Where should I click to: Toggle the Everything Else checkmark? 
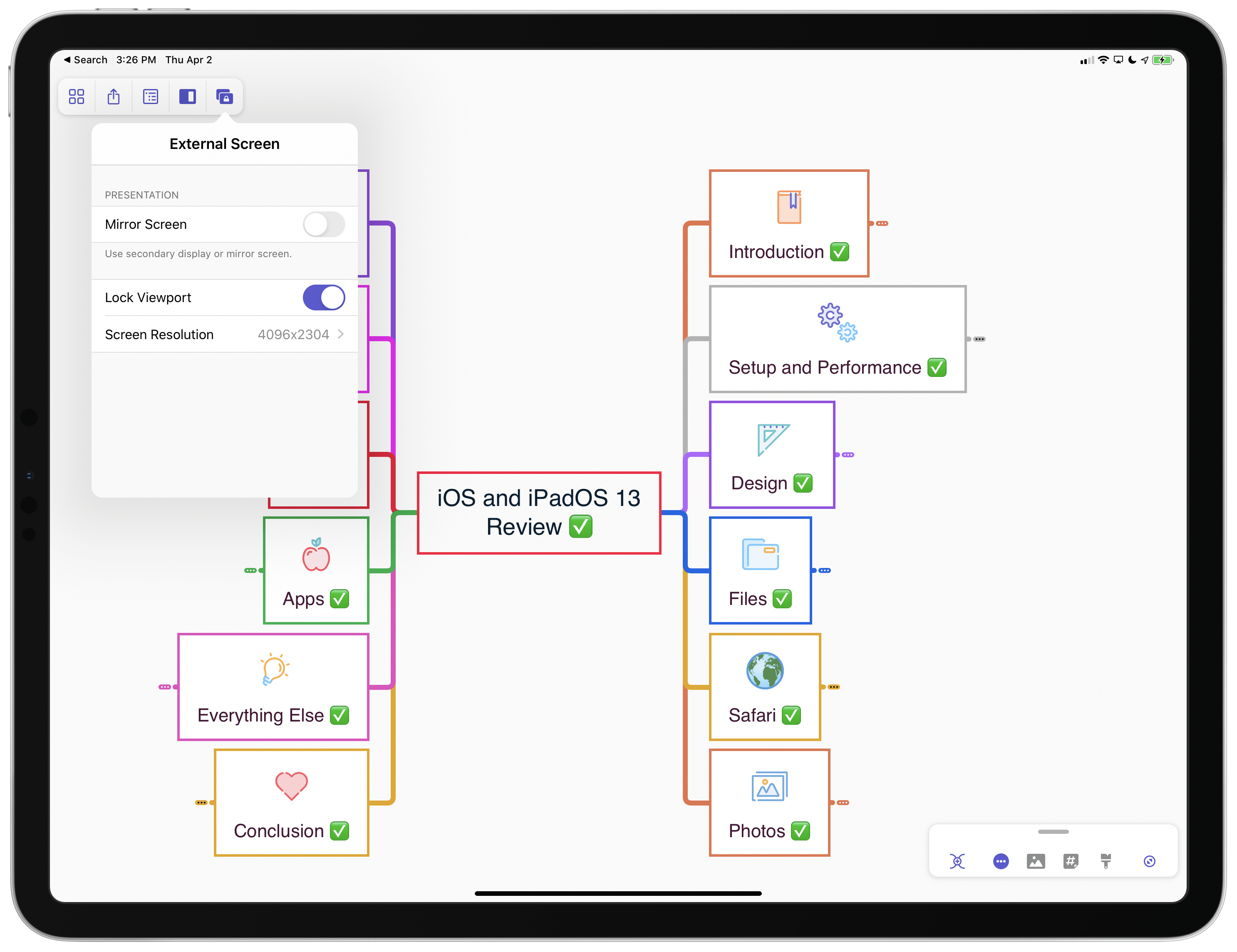pos(339,715)
